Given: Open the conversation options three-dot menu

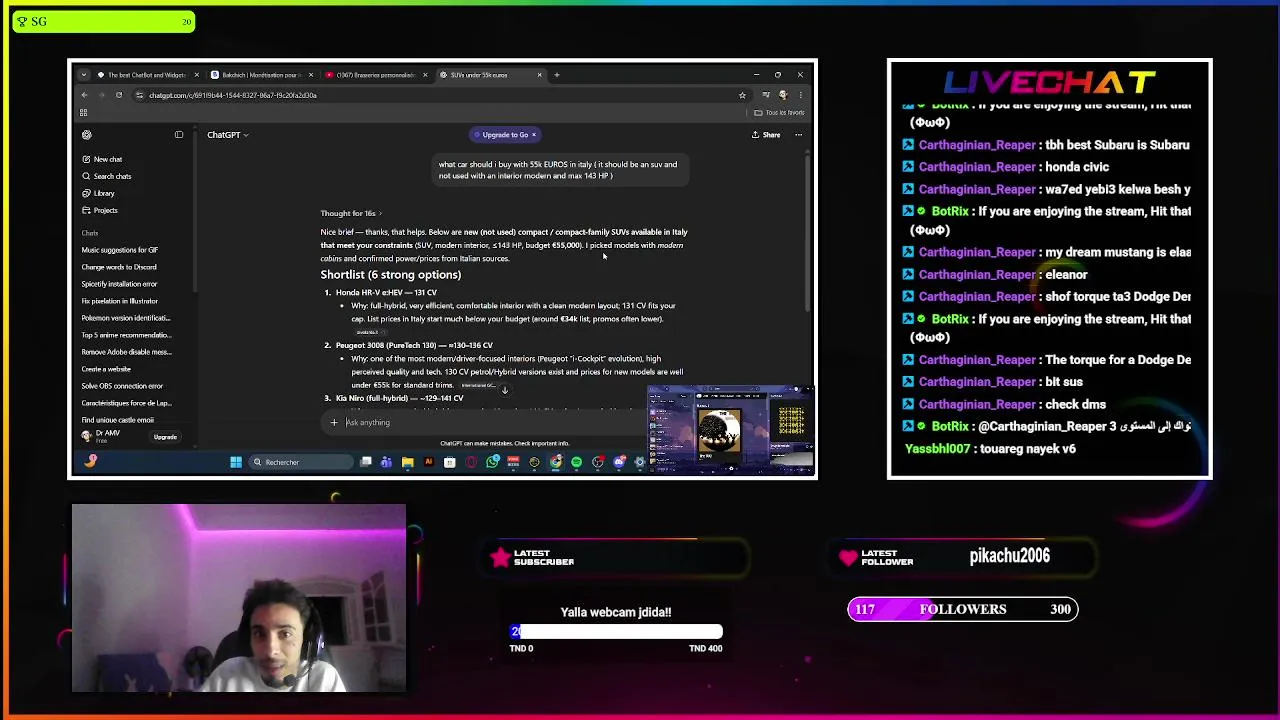Looking at the screenshot, I should 798,134.
